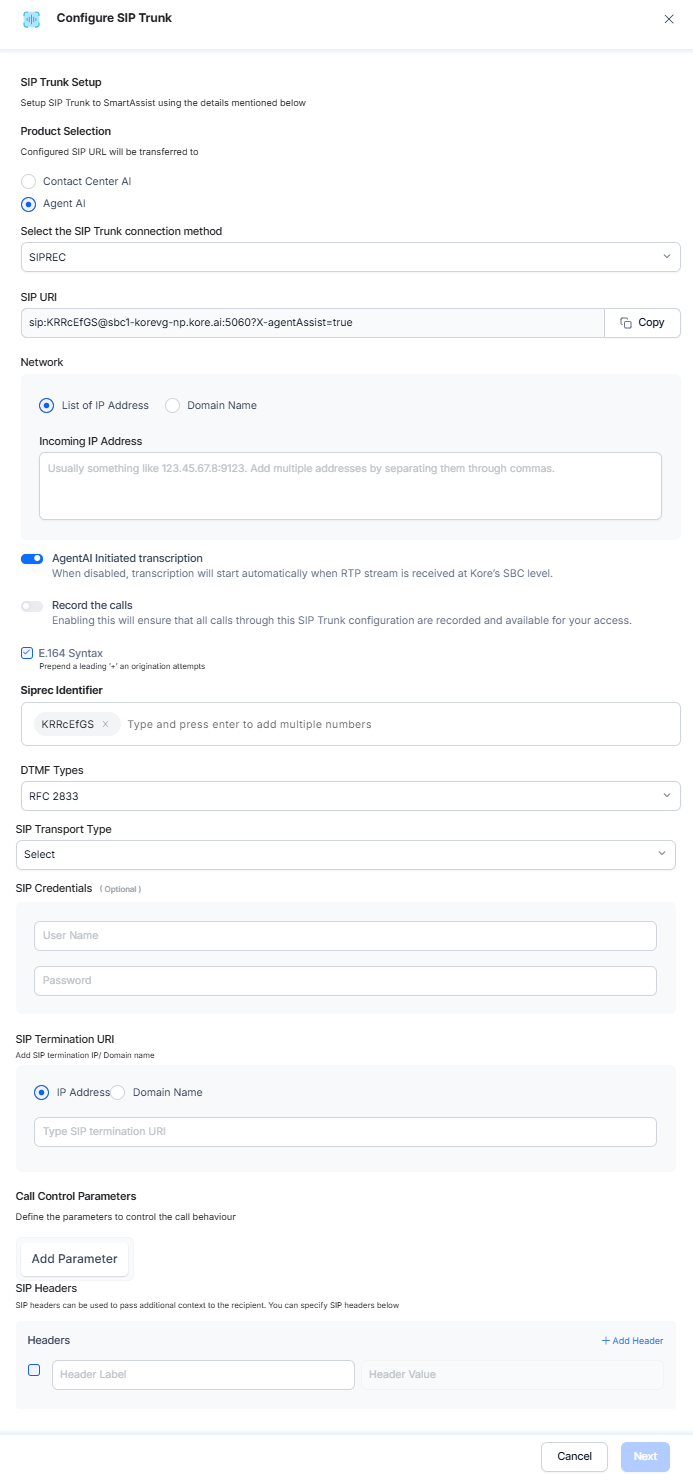
Task: Focus the SIP credentials User Name field
Action: [x=345, y=936]
